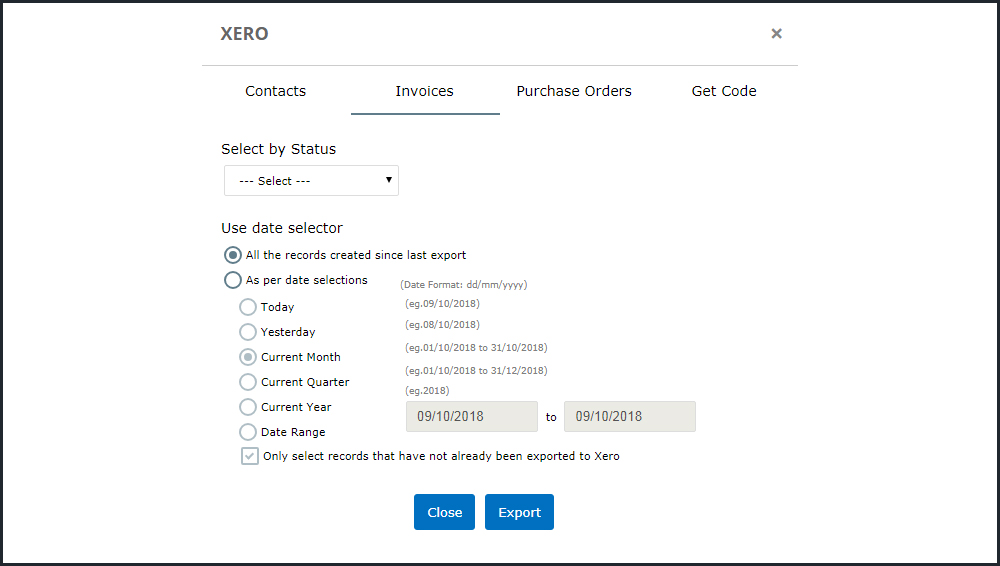Click the 'Use date selector' heading
The height and width of the screenshot is (566, 1000).
point(282,228)
